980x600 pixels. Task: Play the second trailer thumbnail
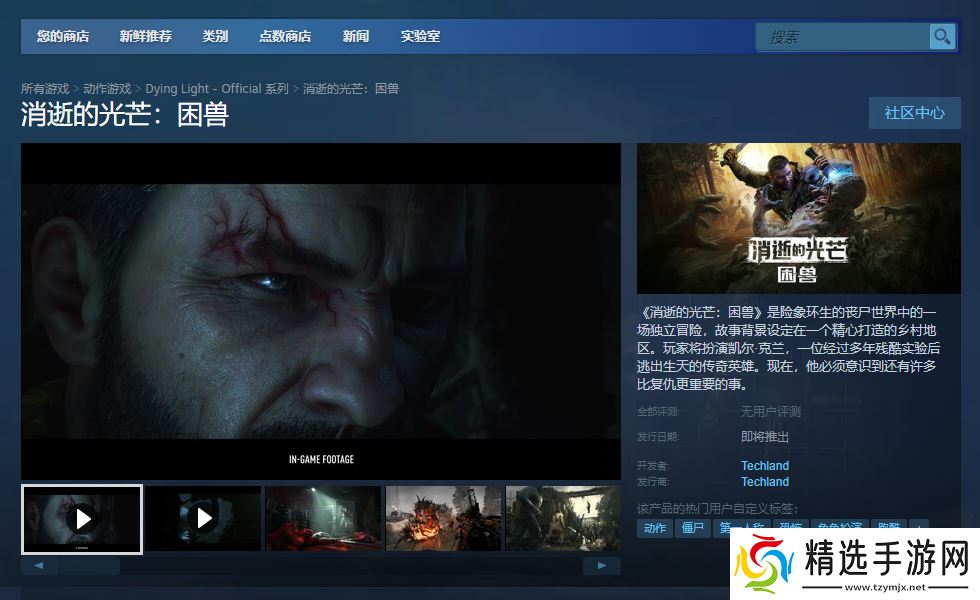[x=203, y=518]
